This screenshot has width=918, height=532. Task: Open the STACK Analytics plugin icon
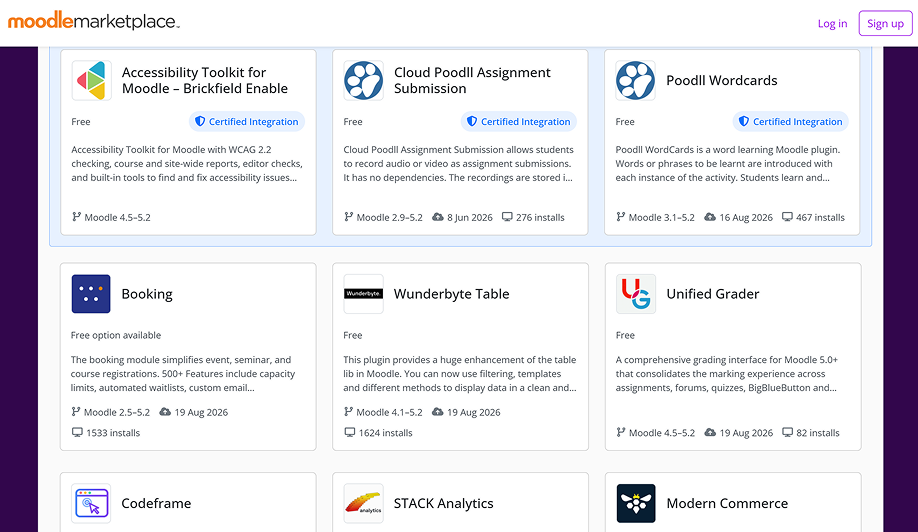[x=364, y=503]
